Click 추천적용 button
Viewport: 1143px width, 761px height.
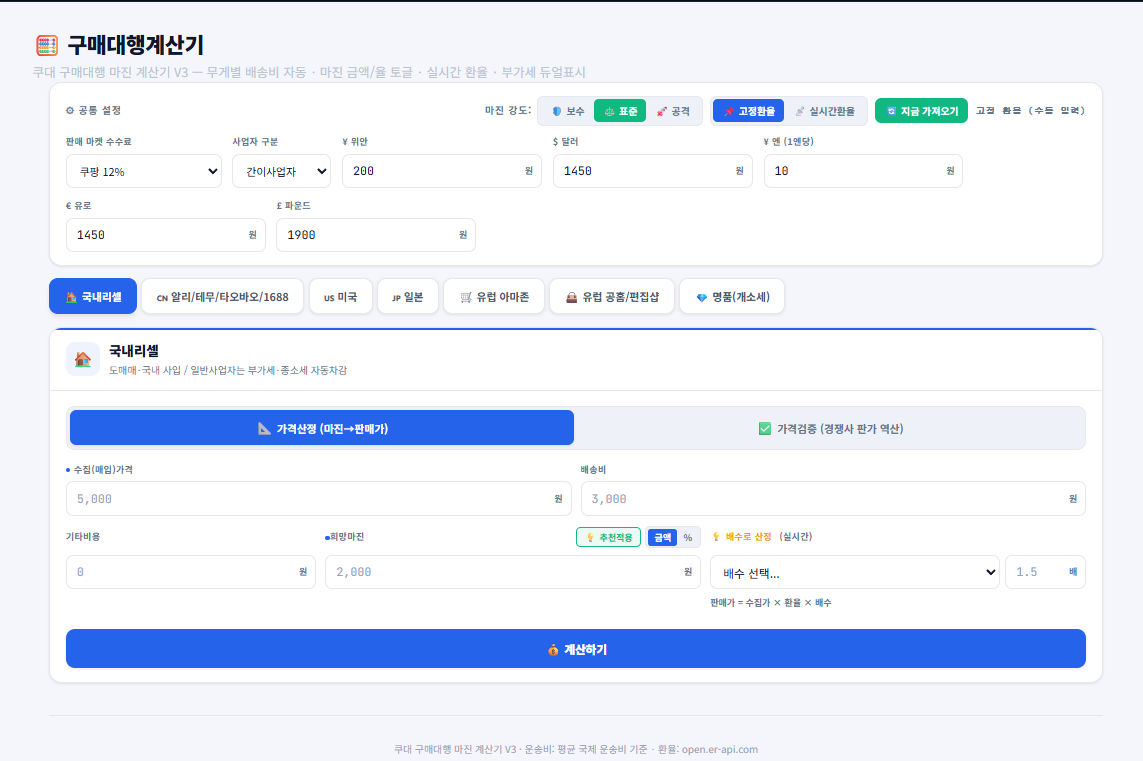click(609, 537)
